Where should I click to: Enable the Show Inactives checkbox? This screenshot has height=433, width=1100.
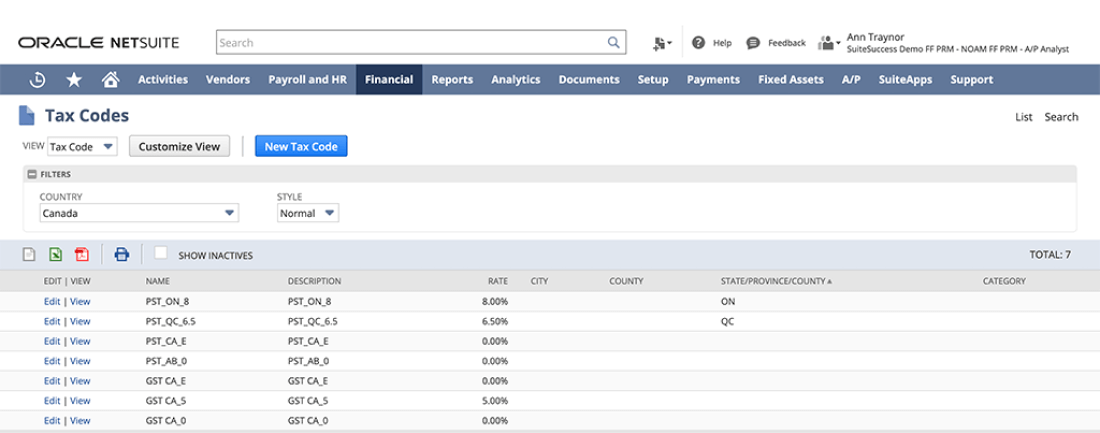[x=161, y=254]
